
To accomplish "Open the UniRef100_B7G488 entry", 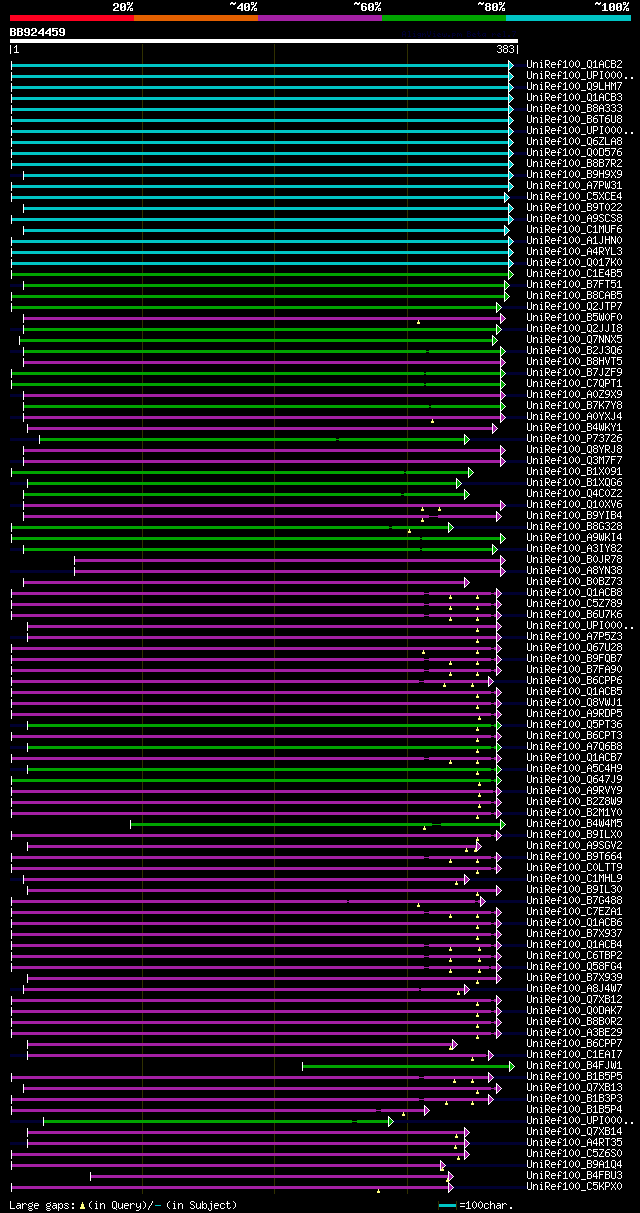I will pos(574,901).
